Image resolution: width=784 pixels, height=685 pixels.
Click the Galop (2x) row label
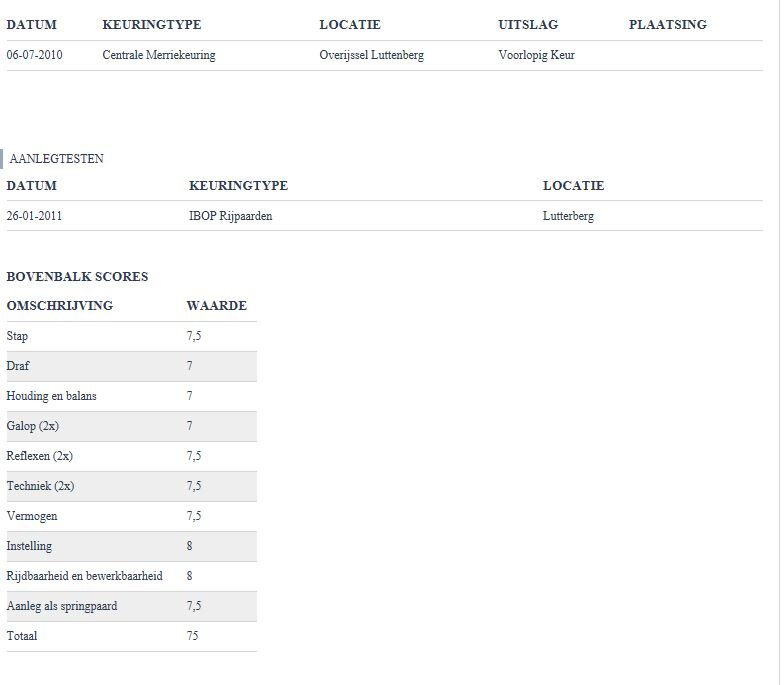point(33,426)
